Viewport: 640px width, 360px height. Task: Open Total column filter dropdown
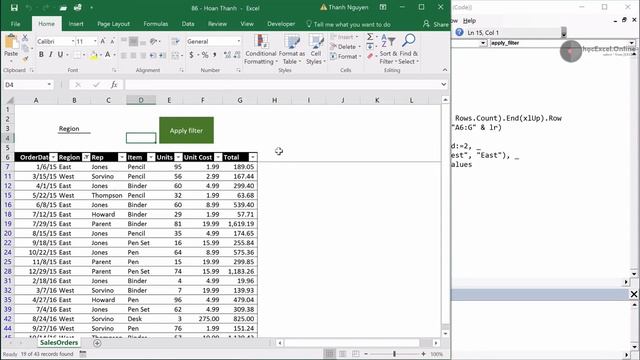253,157
